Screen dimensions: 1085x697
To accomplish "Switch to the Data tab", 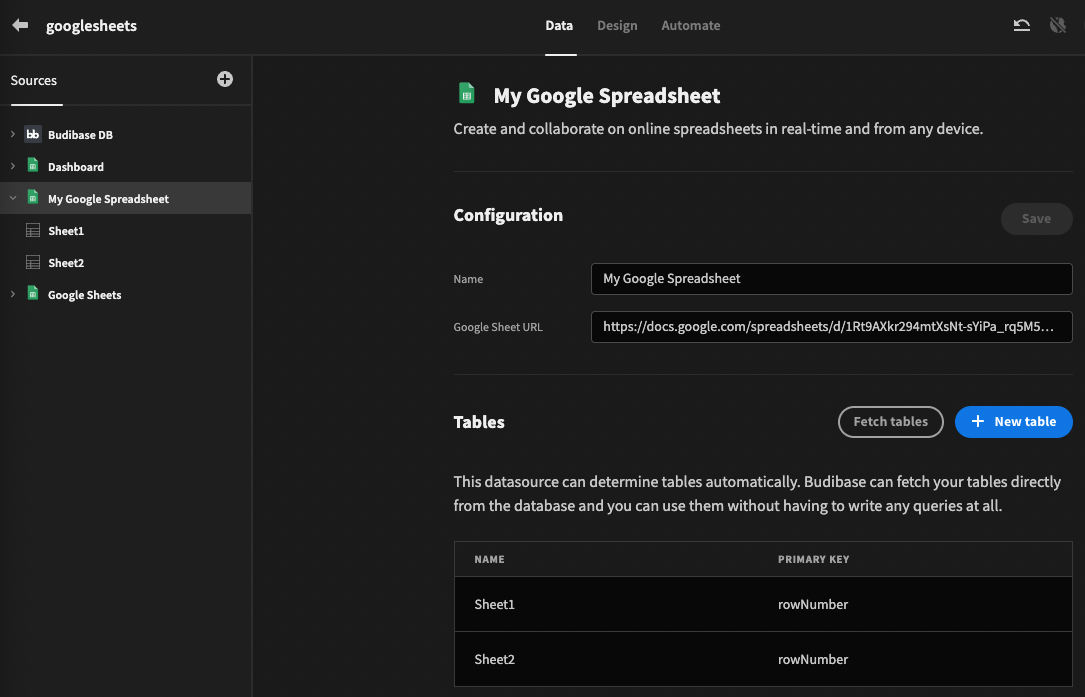I will click(559, 26).
